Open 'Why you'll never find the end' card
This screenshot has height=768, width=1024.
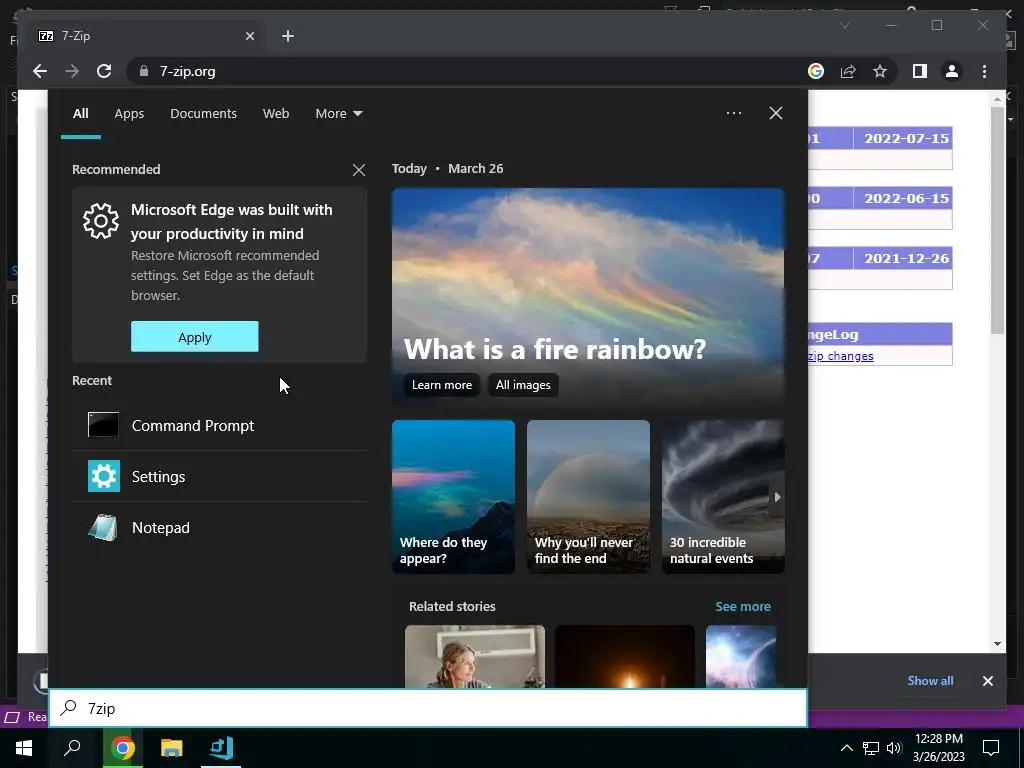point(588,497)
